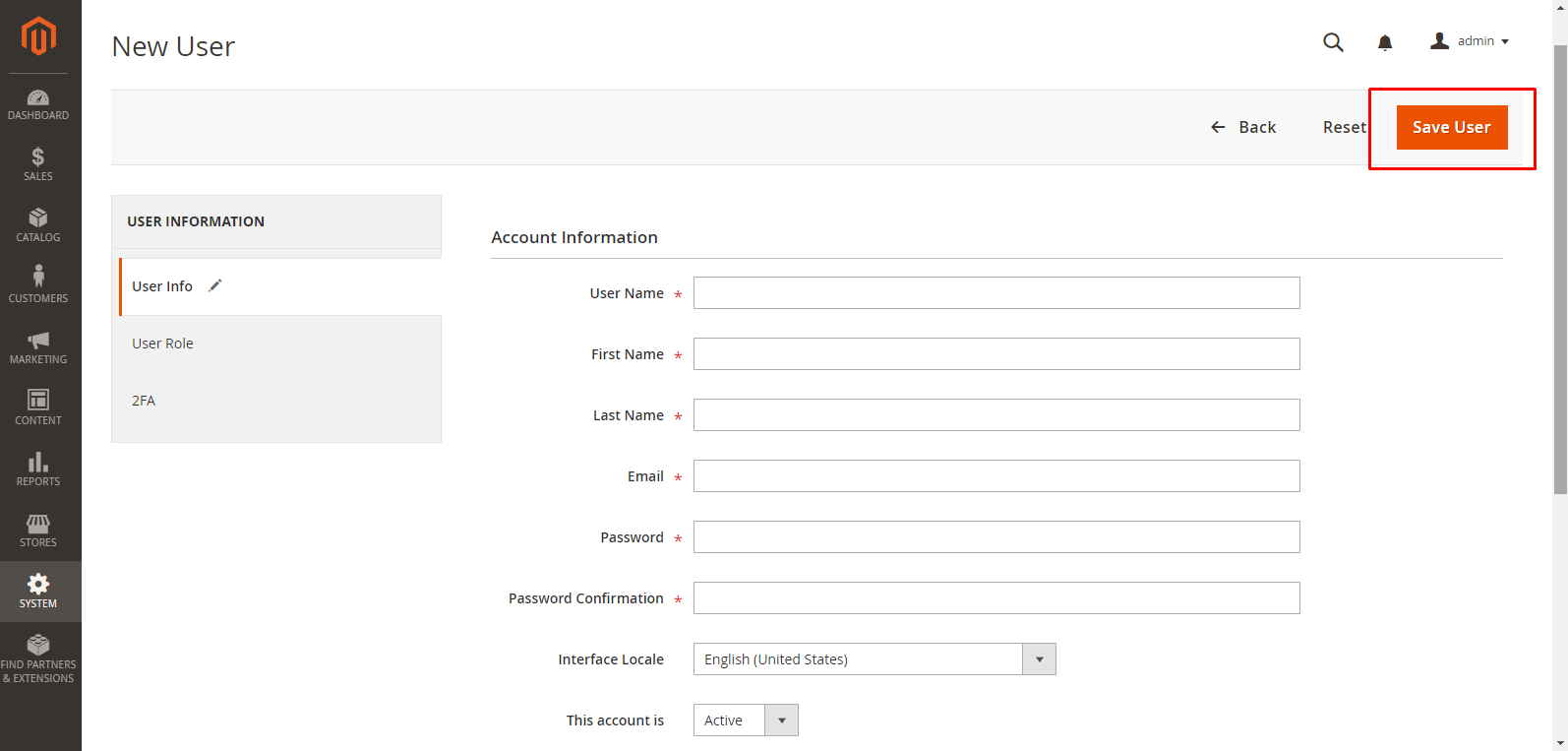The image size is (1568, 751).
Task: Open the Sales sidebar menu
Action: (x=38, y=164)
